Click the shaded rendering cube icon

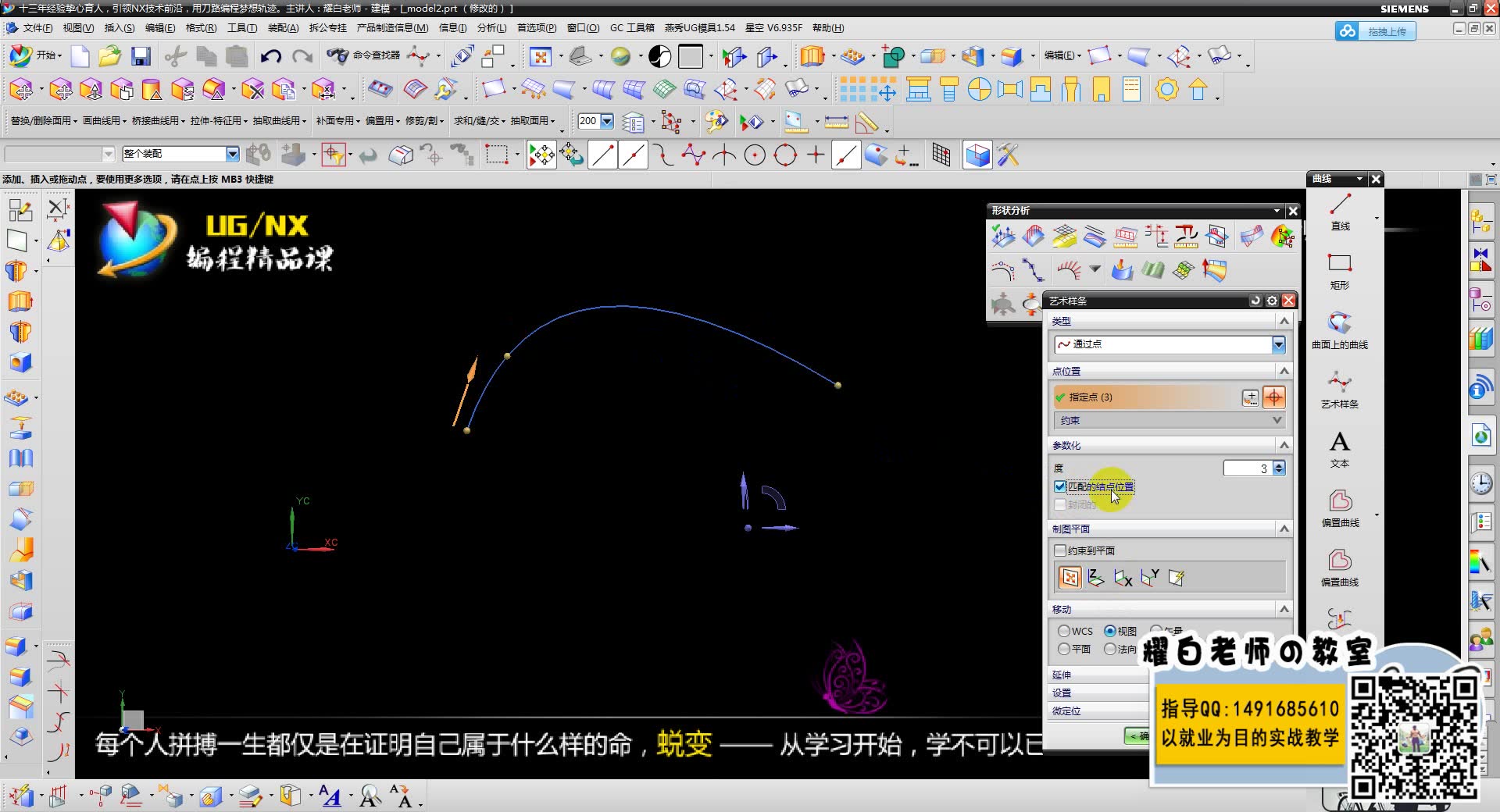(977, 155)
